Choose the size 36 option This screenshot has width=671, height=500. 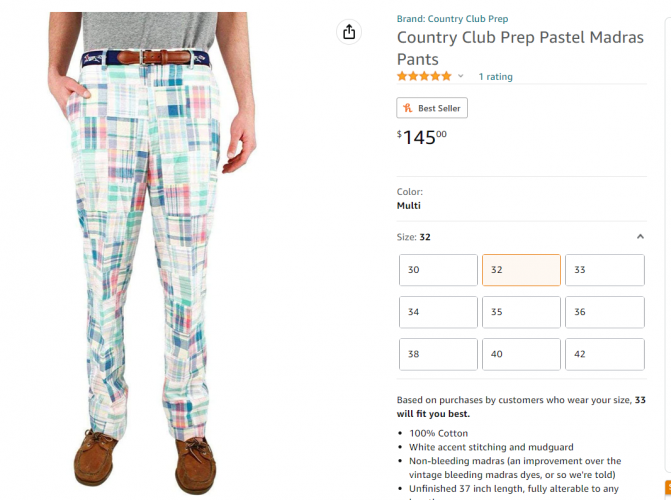point(604,312)
